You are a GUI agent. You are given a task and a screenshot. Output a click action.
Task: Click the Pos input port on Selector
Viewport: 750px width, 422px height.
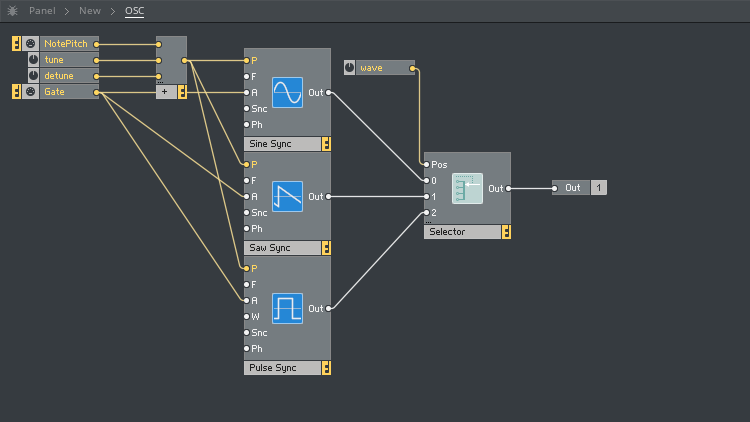(x=428, y=164)
